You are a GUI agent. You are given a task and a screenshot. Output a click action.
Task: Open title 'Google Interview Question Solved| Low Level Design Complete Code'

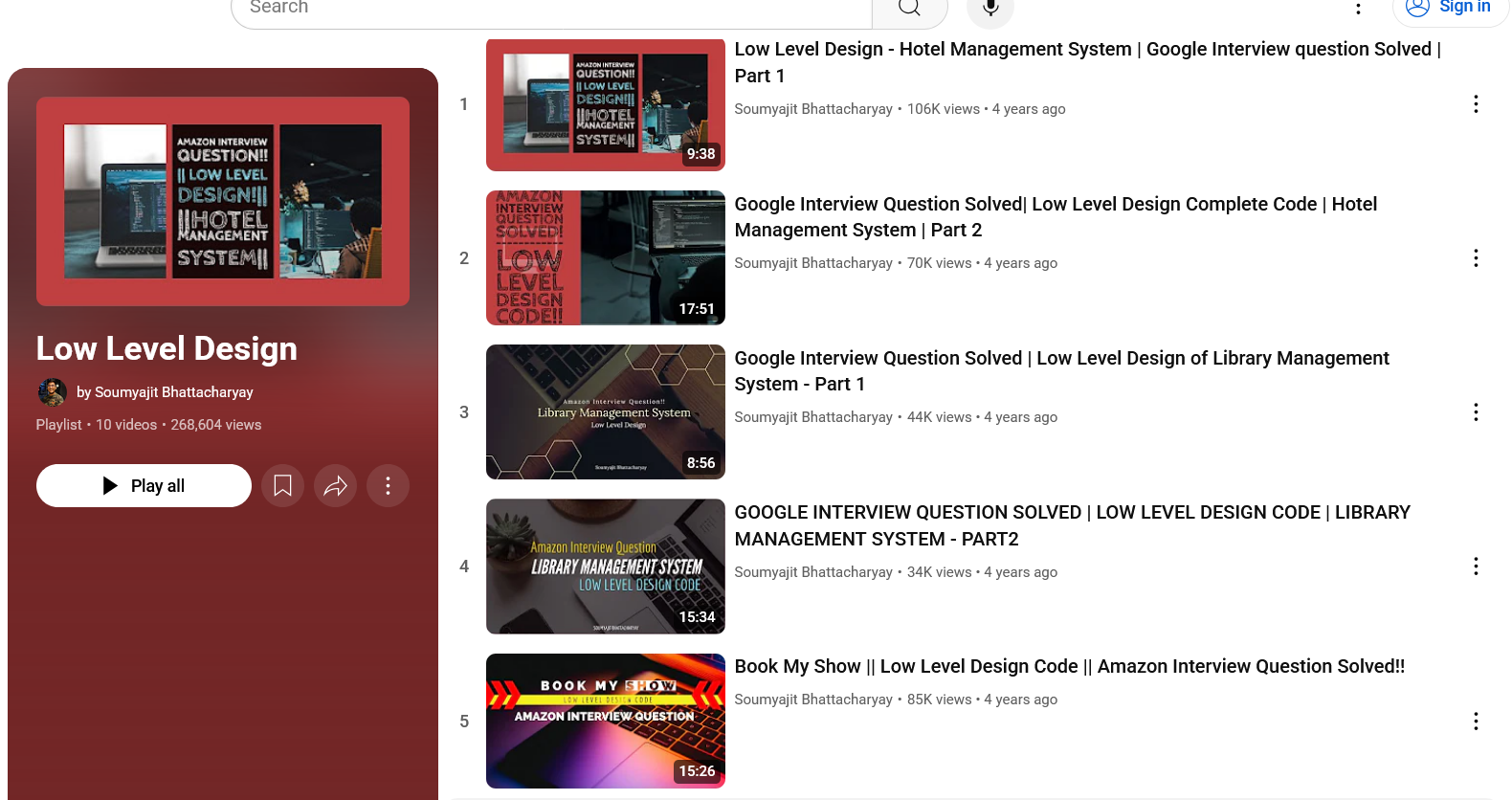click(x=1056, y=217)
